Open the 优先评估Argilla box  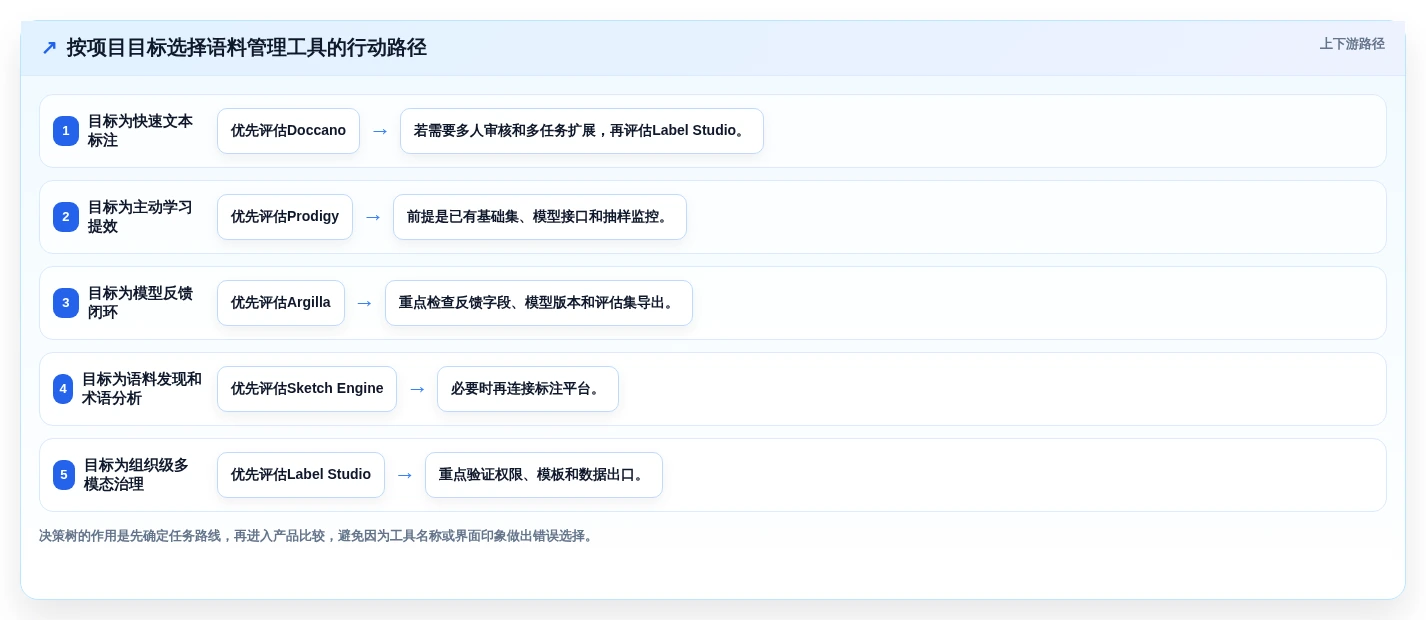coord(281,303)
